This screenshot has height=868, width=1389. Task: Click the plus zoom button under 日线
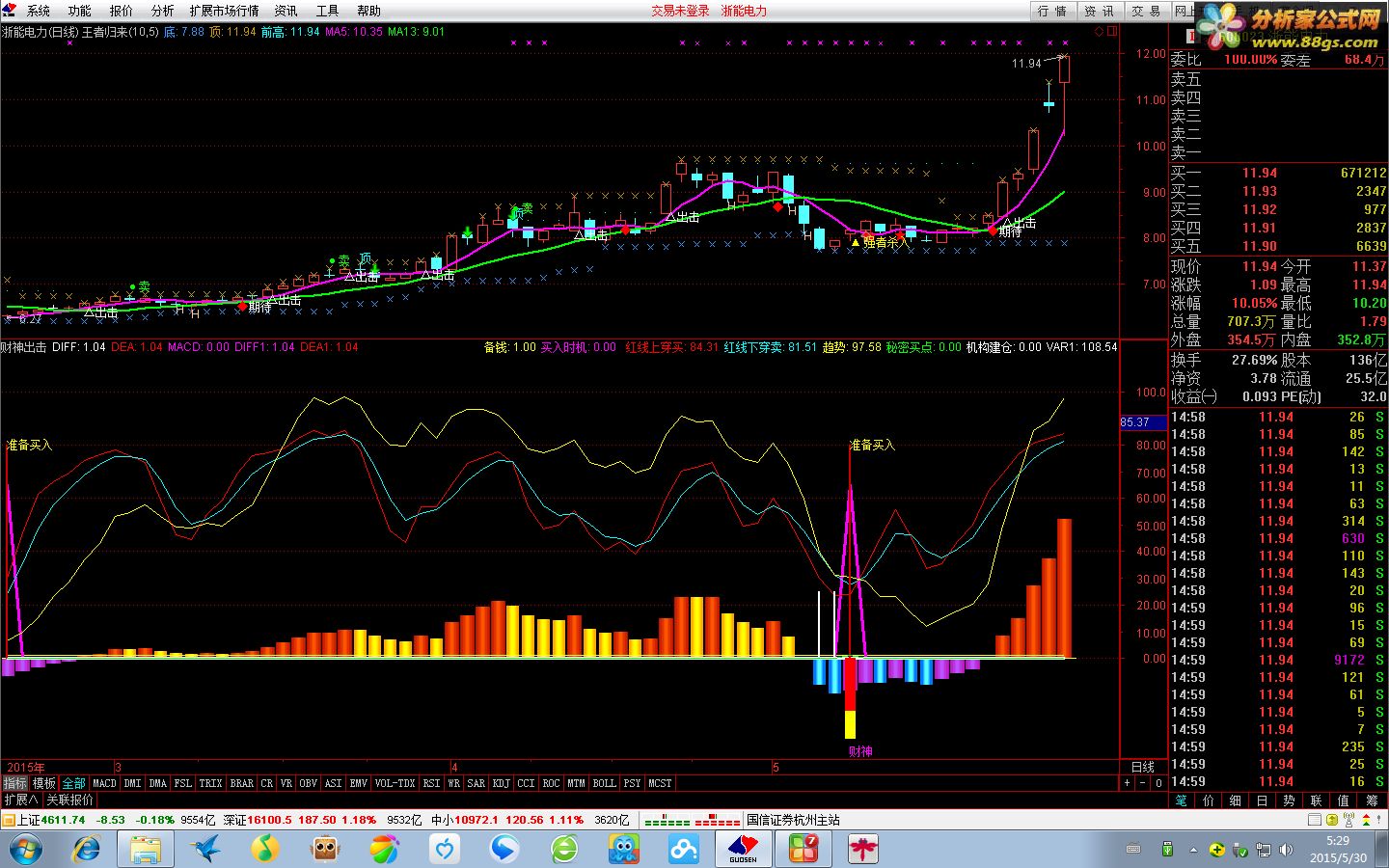pos(1127,783)
